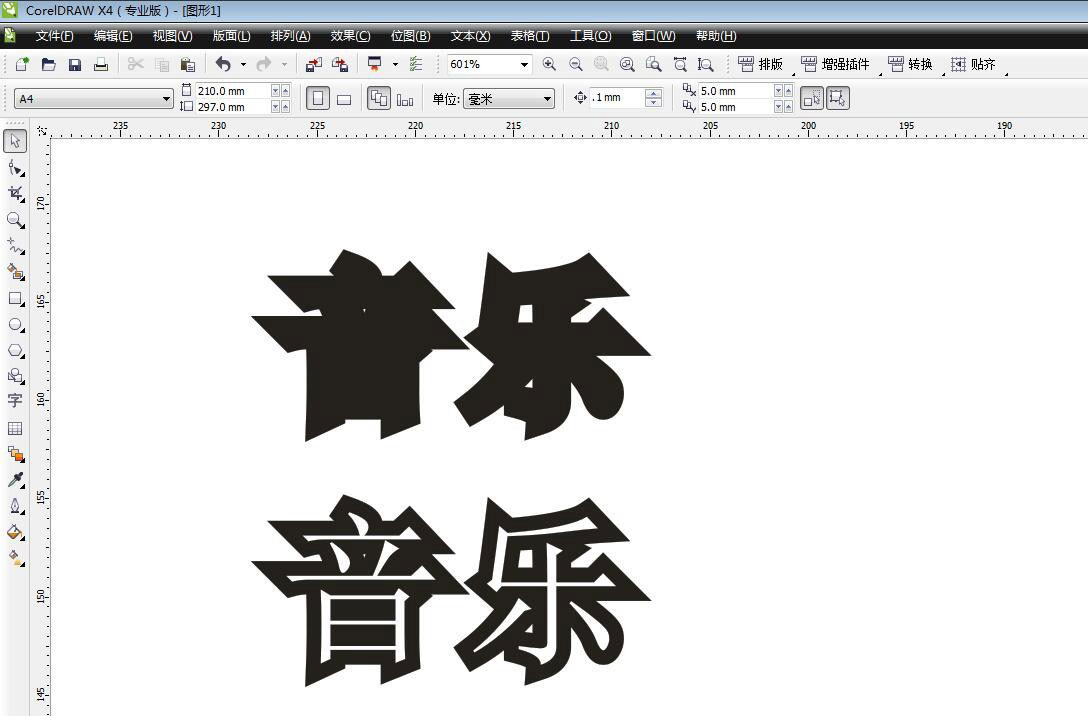
Task: Select the Text tool in toolbox
Action: [x=15, y=401]
